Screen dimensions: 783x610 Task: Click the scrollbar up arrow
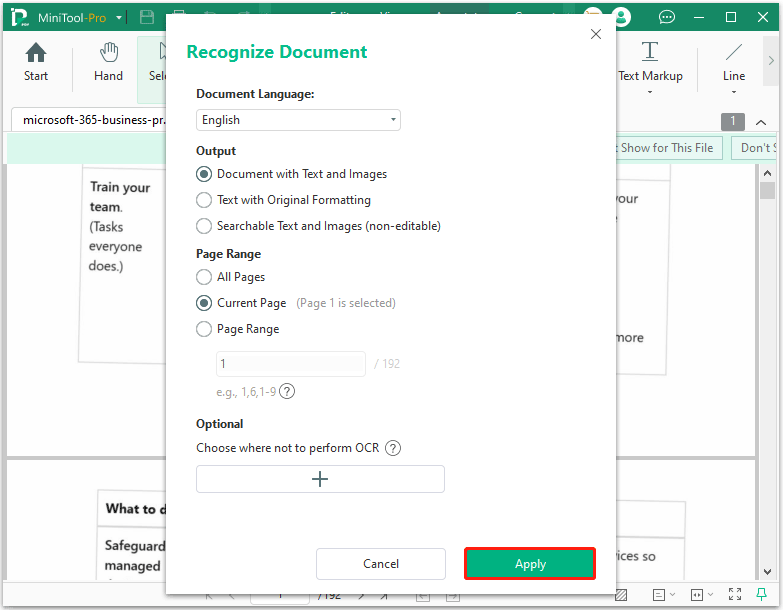click(768, 173)
